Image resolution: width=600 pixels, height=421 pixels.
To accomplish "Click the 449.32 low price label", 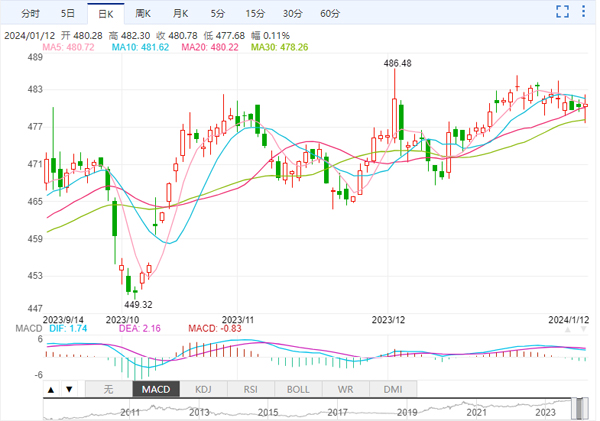I will pyautogui.click(x=138, y=305).
